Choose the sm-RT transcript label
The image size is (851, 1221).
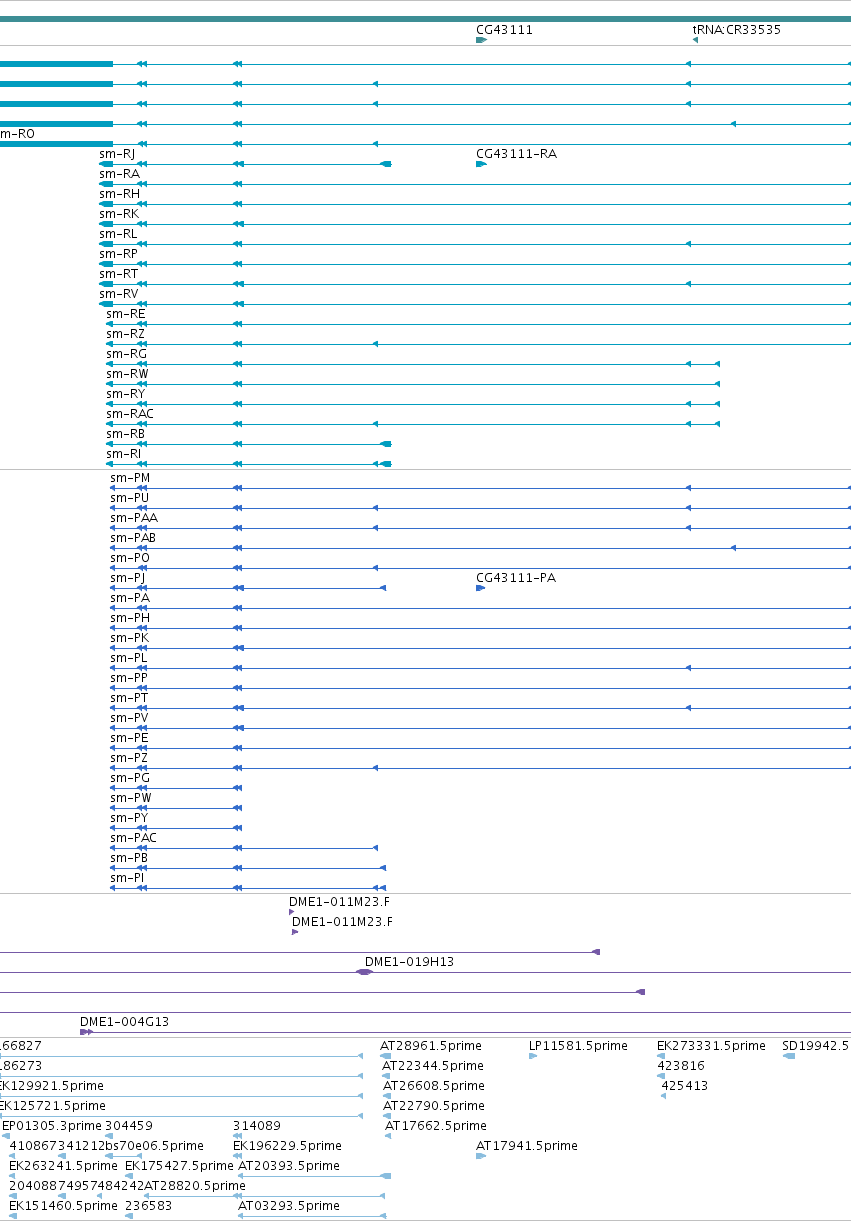click(118, 274)
